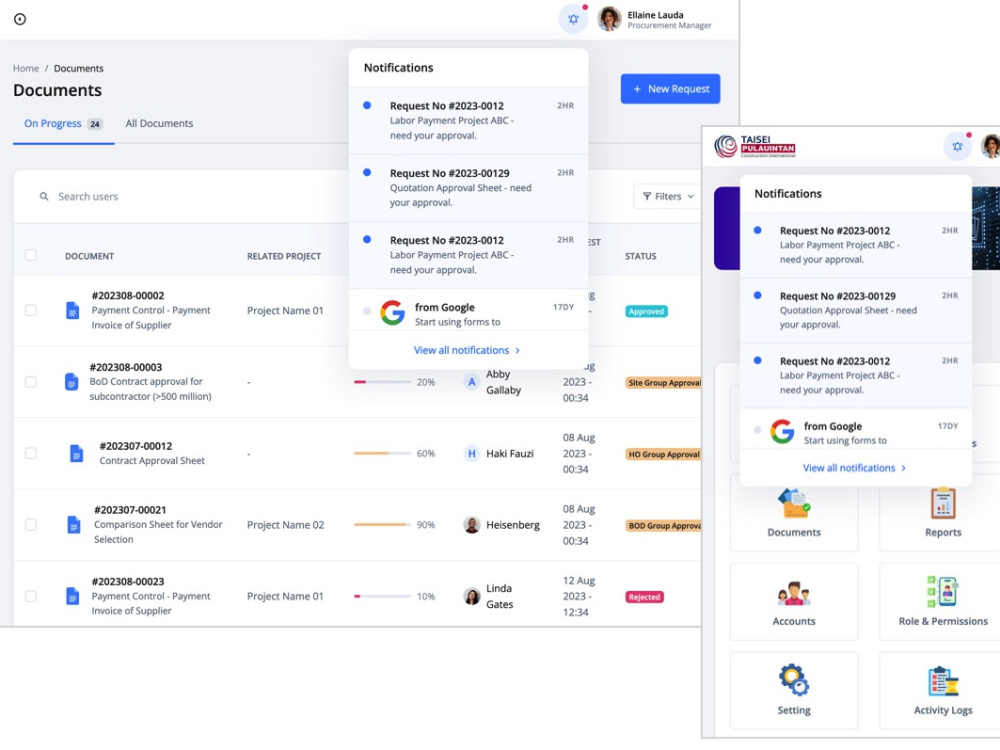Click Comparison Sheet for Vendor Selection title
1000x750 pixels.
tap(158, 532)
